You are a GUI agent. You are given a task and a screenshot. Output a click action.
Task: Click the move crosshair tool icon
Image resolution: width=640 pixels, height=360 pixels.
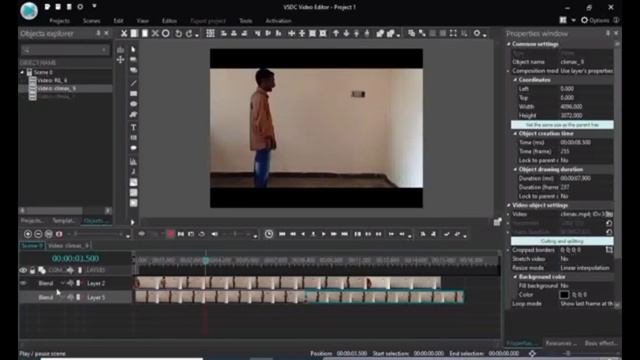click(x=120, y=60)
